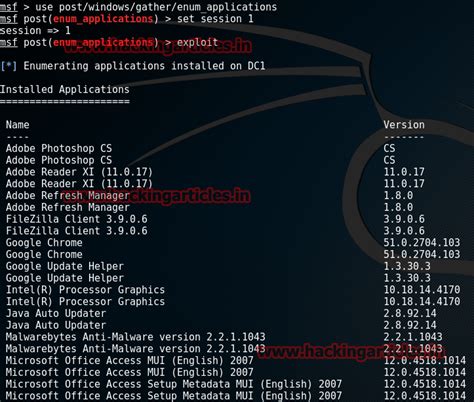Click the second 'Adobe Refresh Manager' name entry

[x=68, y=207]
